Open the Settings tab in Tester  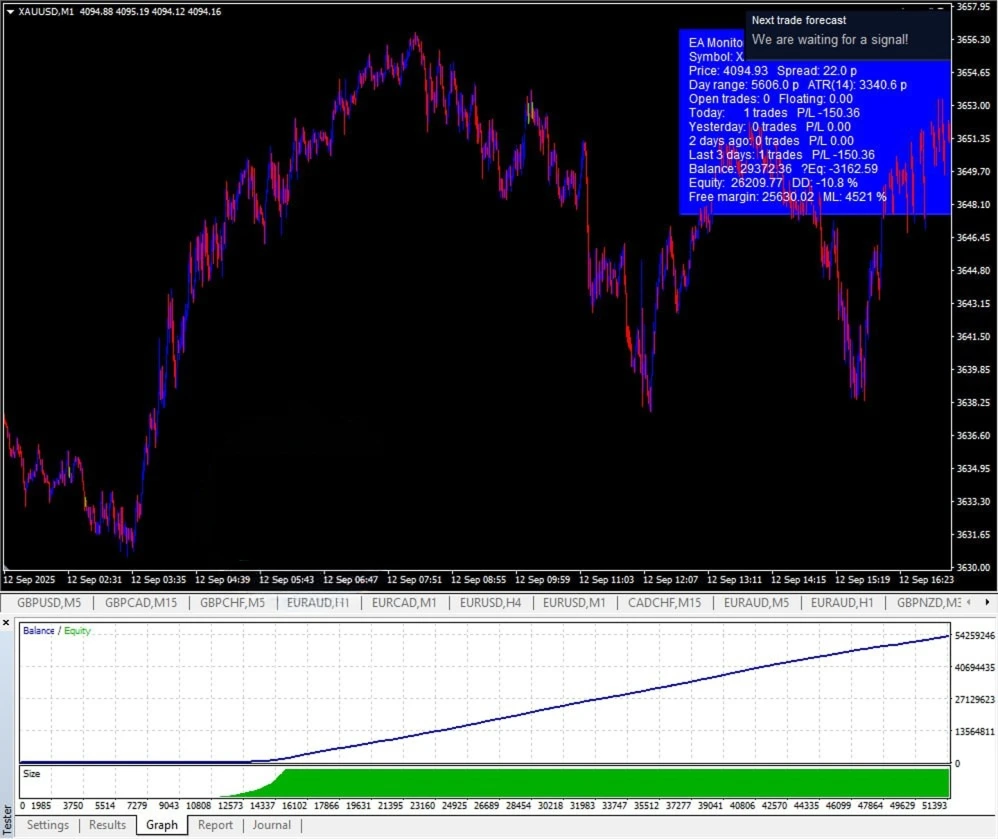48,825
